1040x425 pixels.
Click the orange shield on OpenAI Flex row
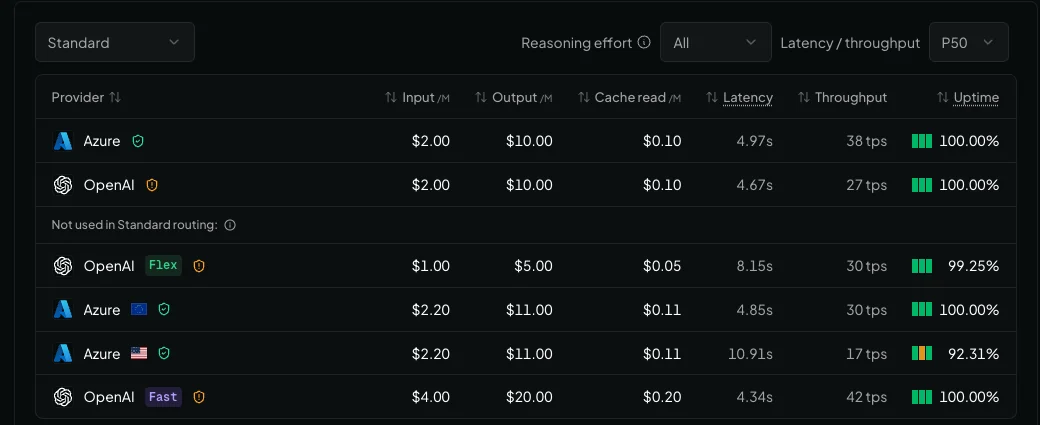tap(199, 266)
